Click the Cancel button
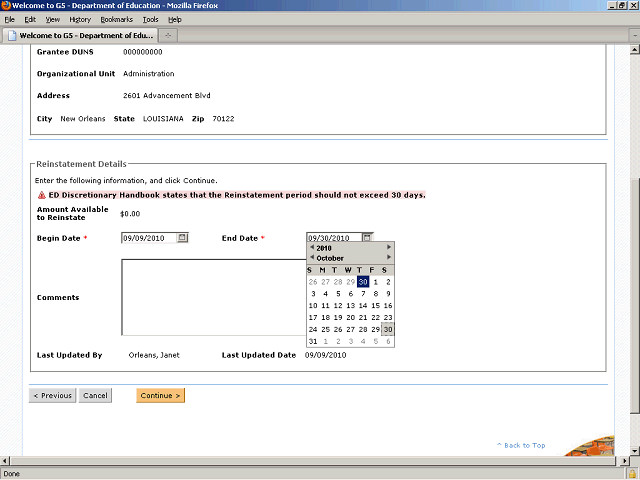 [x=95, y=396]
